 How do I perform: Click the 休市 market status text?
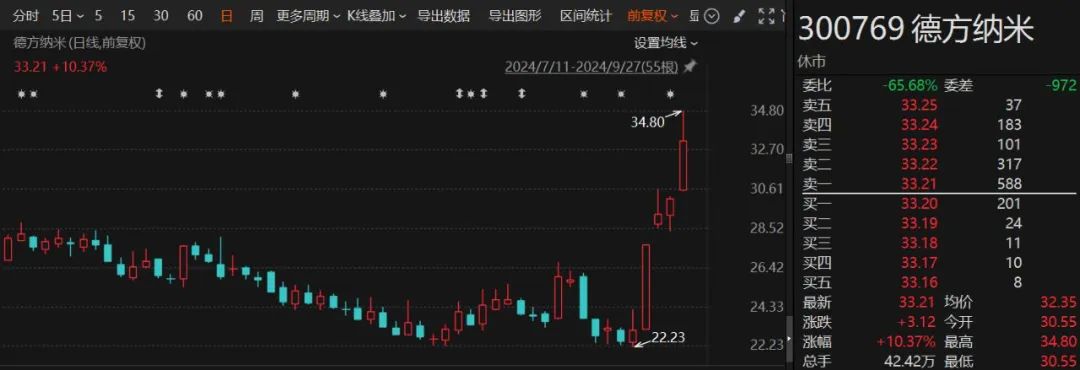pyautogui.click(x=811, y=62)
